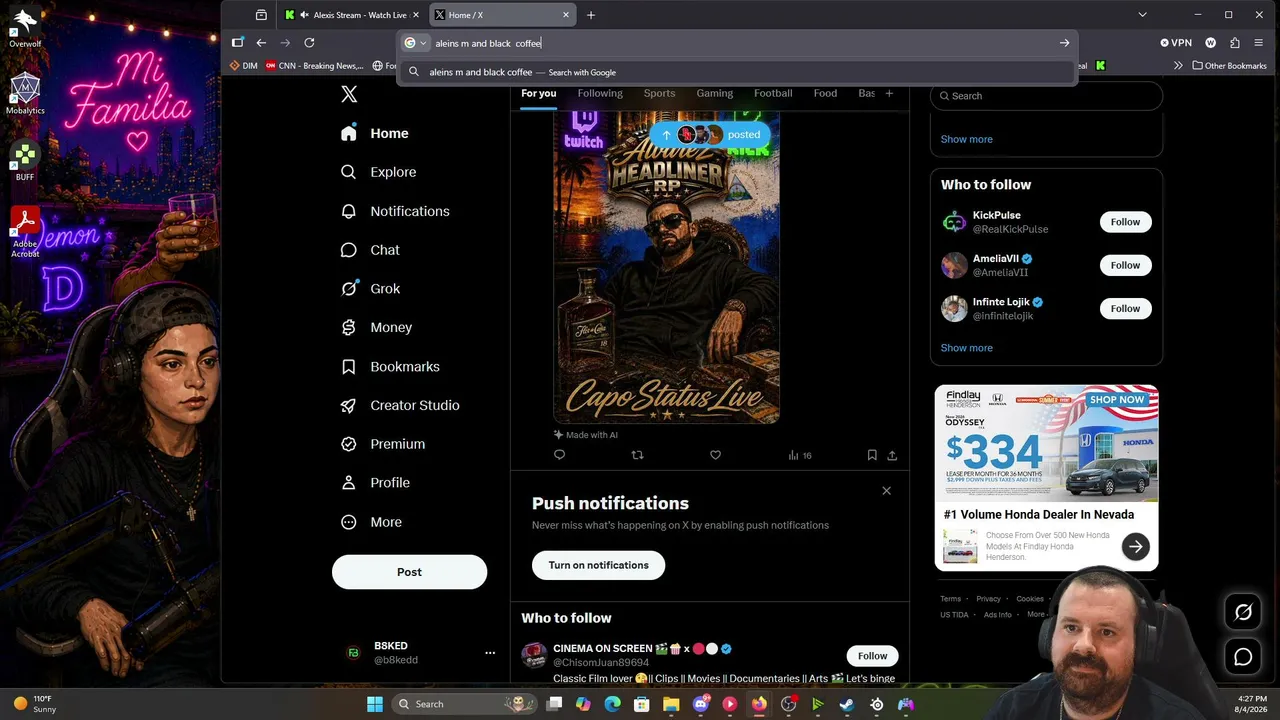Click the blue new posts pill
Screen dimensions: 1280x720
pyautogui.click(x=710, y=135)
